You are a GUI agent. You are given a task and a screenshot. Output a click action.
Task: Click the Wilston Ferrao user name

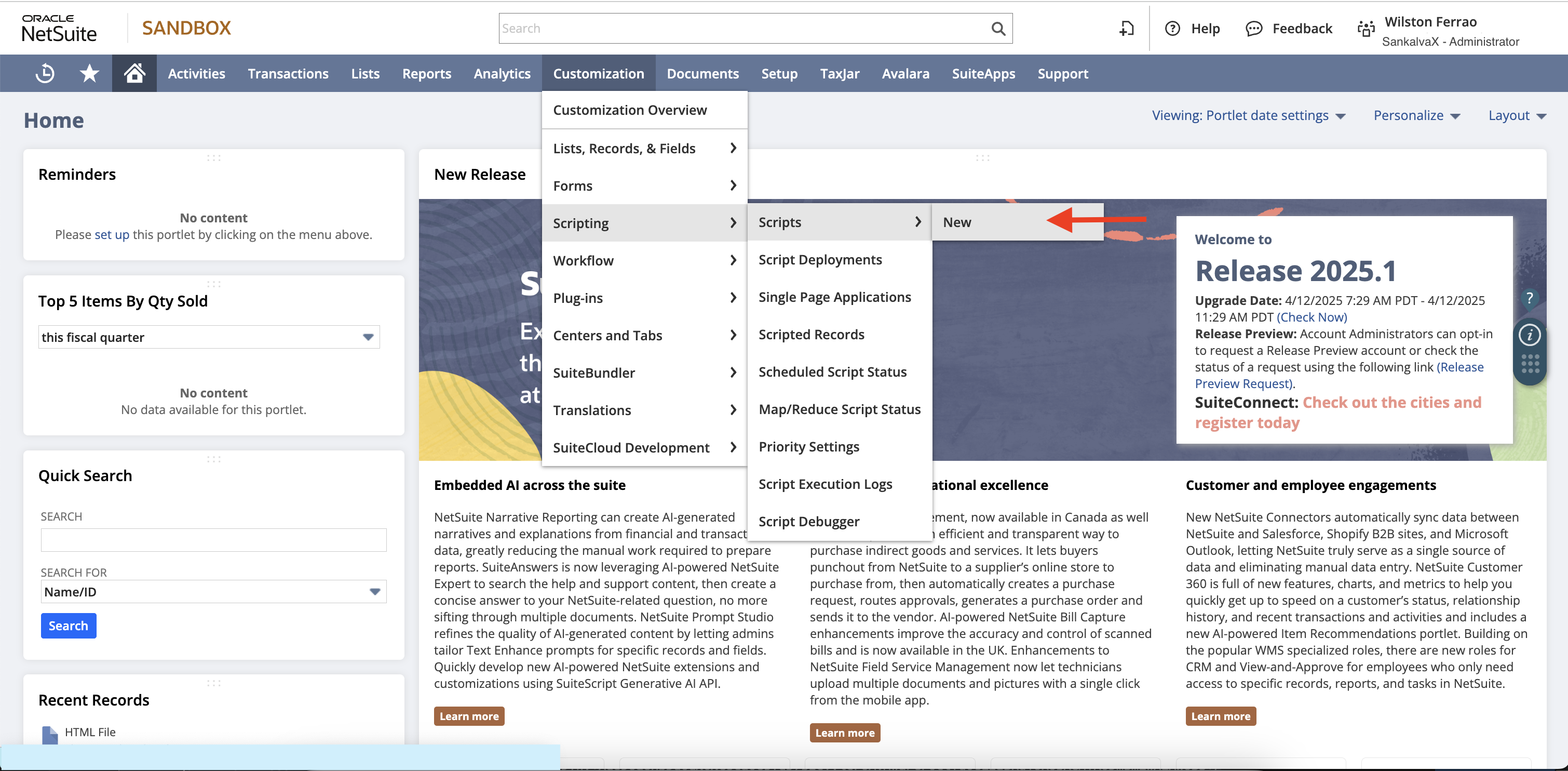[x=1430, y=22]
